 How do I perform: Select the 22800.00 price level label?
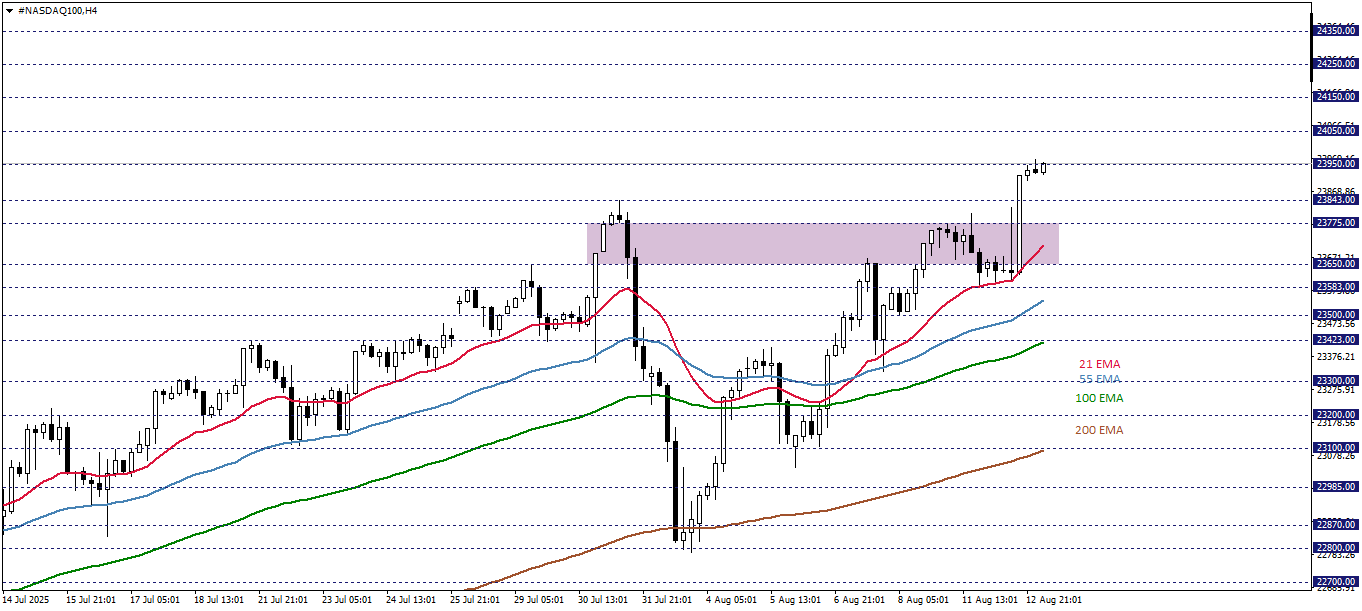pos(1335,548)
